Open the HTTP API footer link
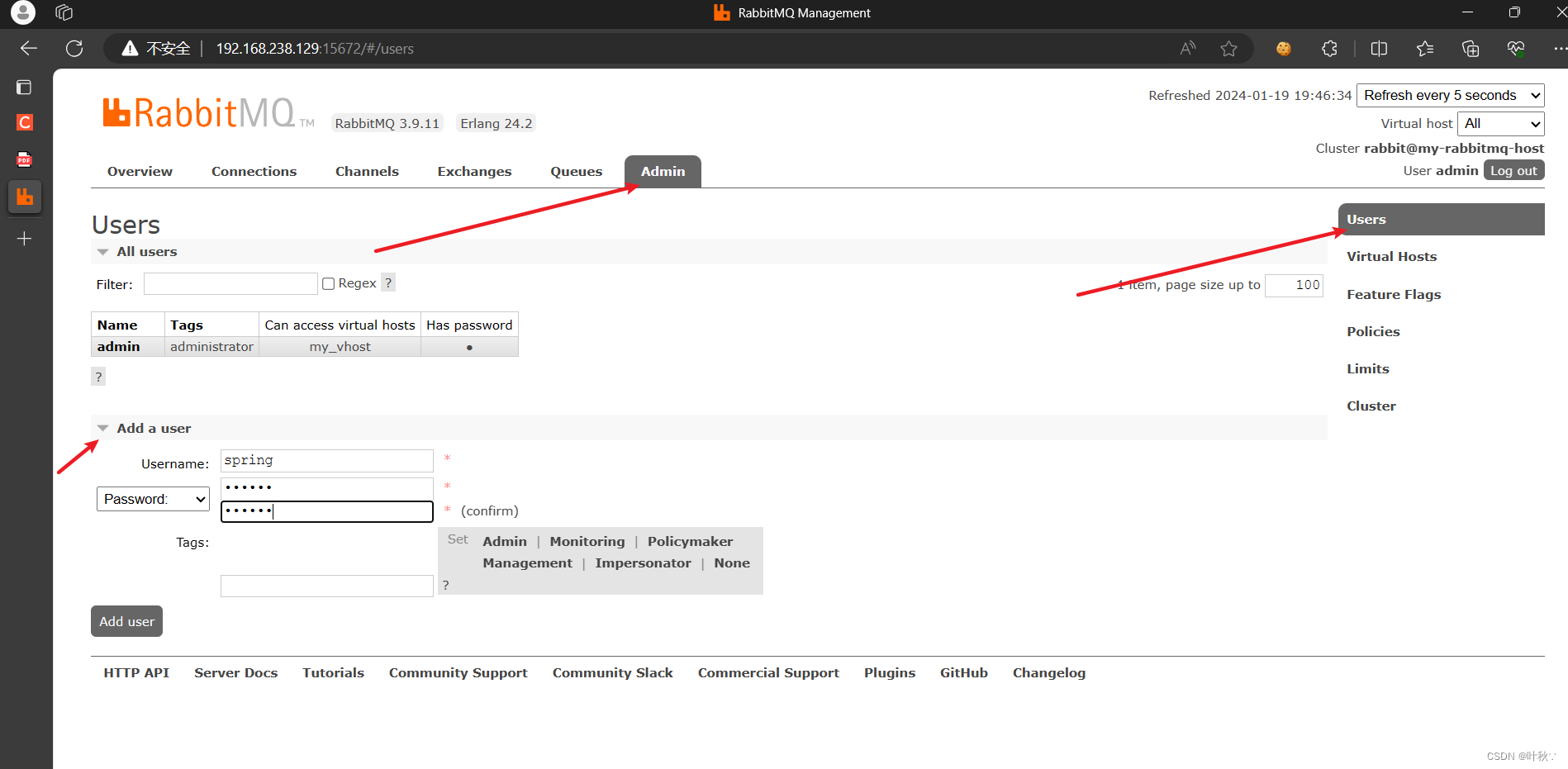The height and width of the screenshot is (769, 1568). click(136, 672)
